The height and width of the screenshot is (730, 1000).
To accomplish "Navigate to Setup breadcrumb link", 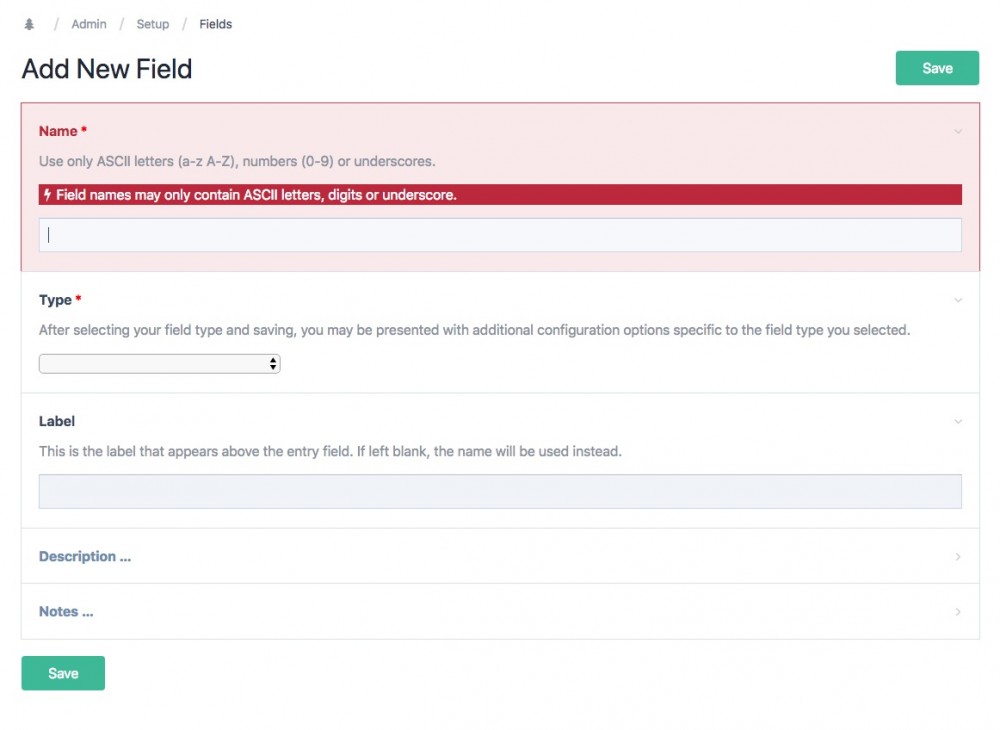I will click(x=153, y=24).
